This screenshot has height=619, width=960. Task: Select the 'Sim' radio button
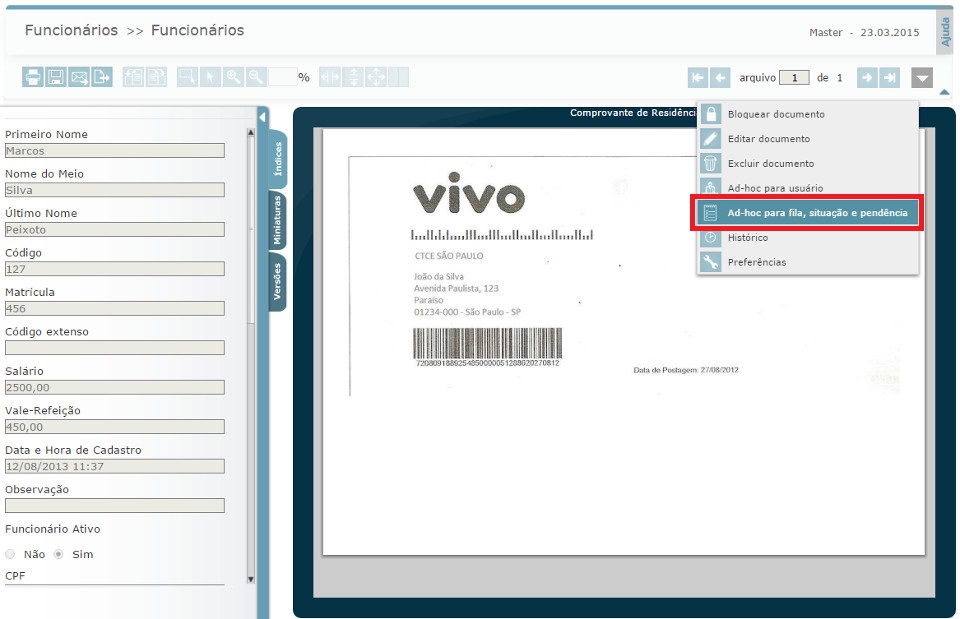point(59,554)
